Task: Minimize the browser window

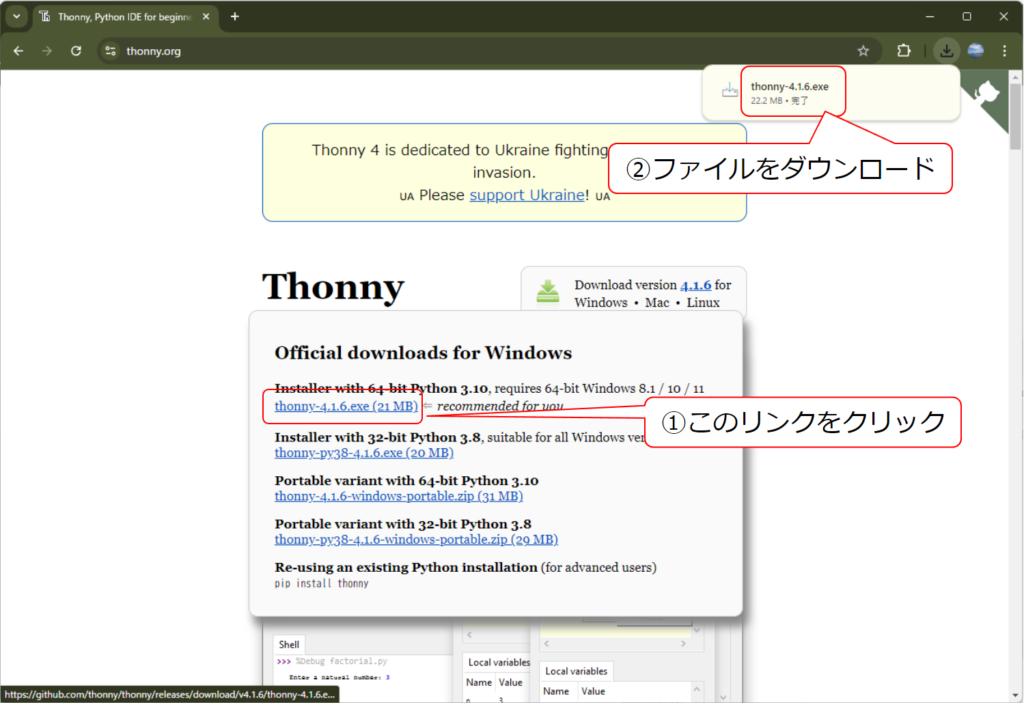Action: point(930,16)
